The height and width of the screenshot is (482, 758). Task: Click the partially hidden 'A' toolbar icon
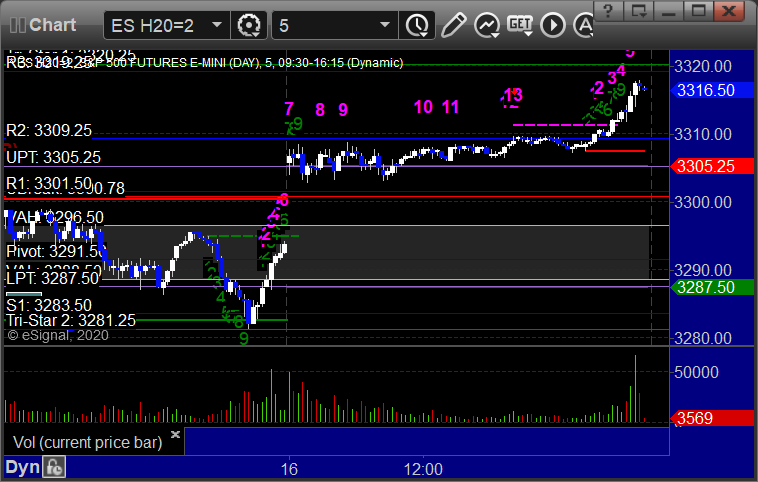[x=584, y=25]
